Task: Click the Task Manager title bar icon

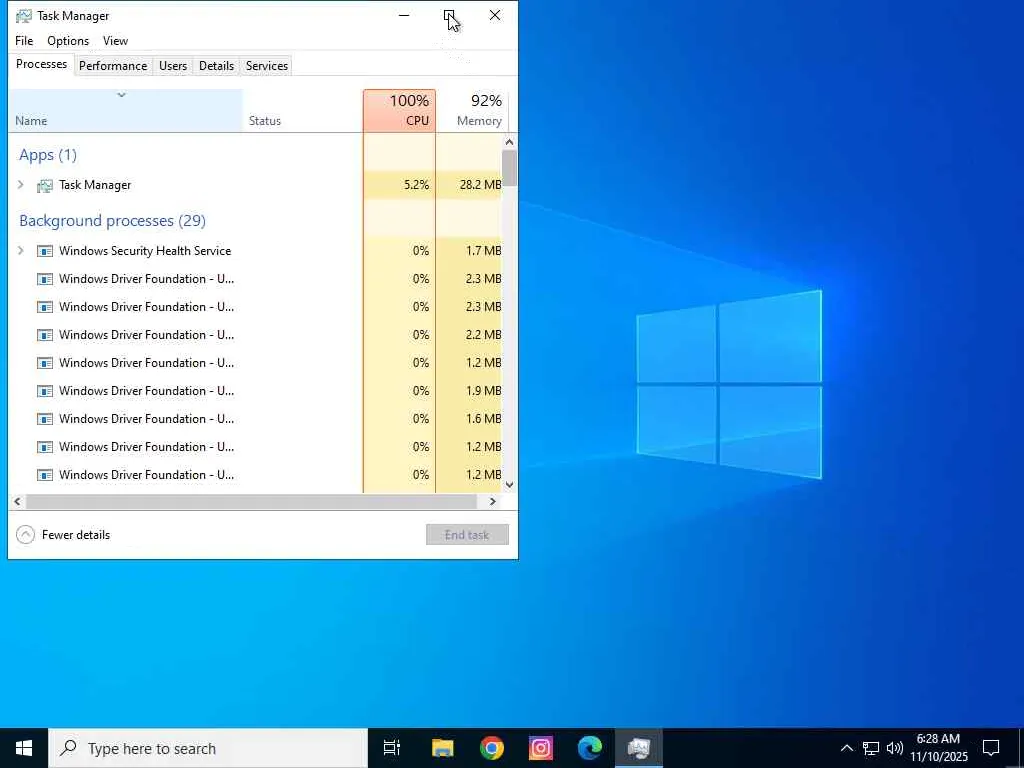Action: pyautogui.click(x=24, y=16)
